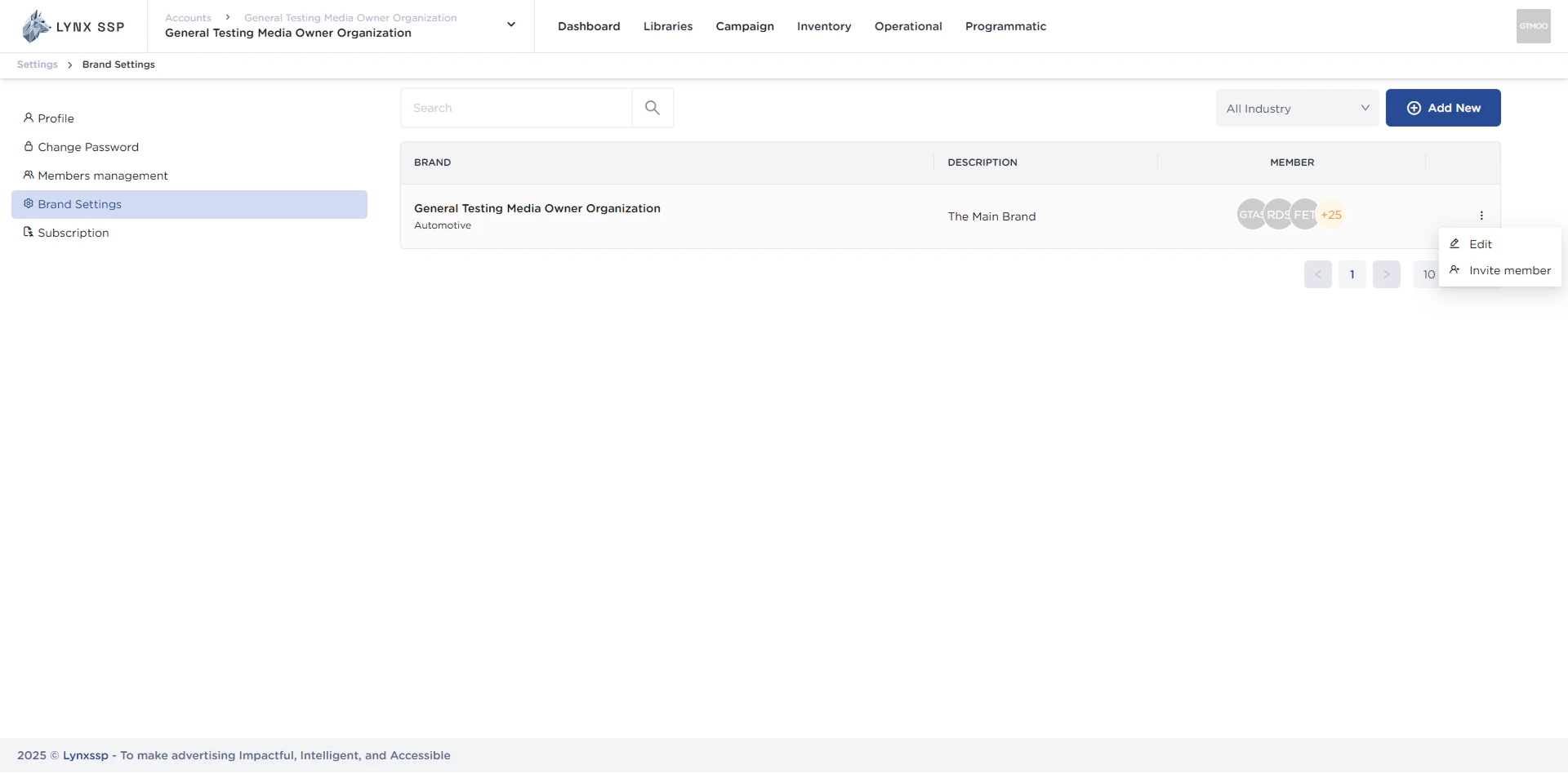Click the search magnifier icon
Screen dimensions: 1568x774
[x=652, y=107]
